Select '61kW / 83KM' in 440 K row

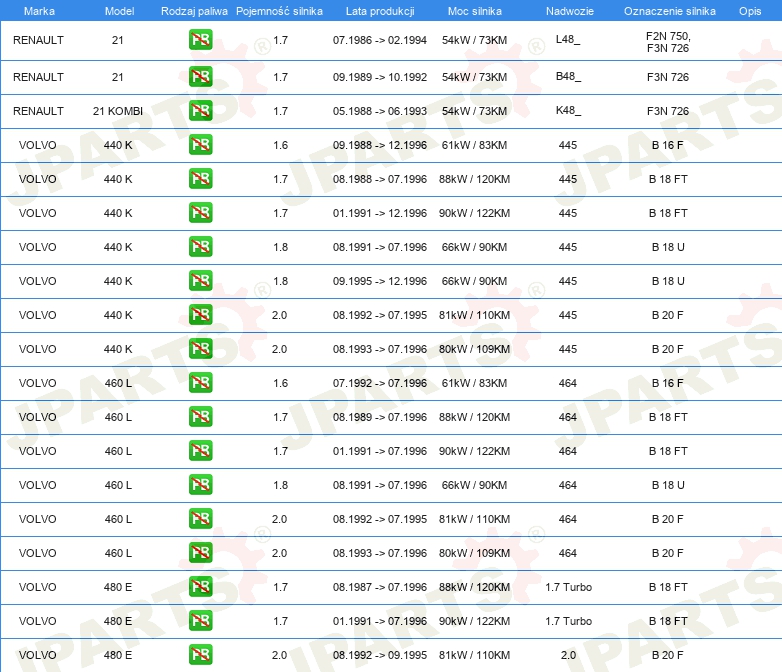[x=474, y=145]
